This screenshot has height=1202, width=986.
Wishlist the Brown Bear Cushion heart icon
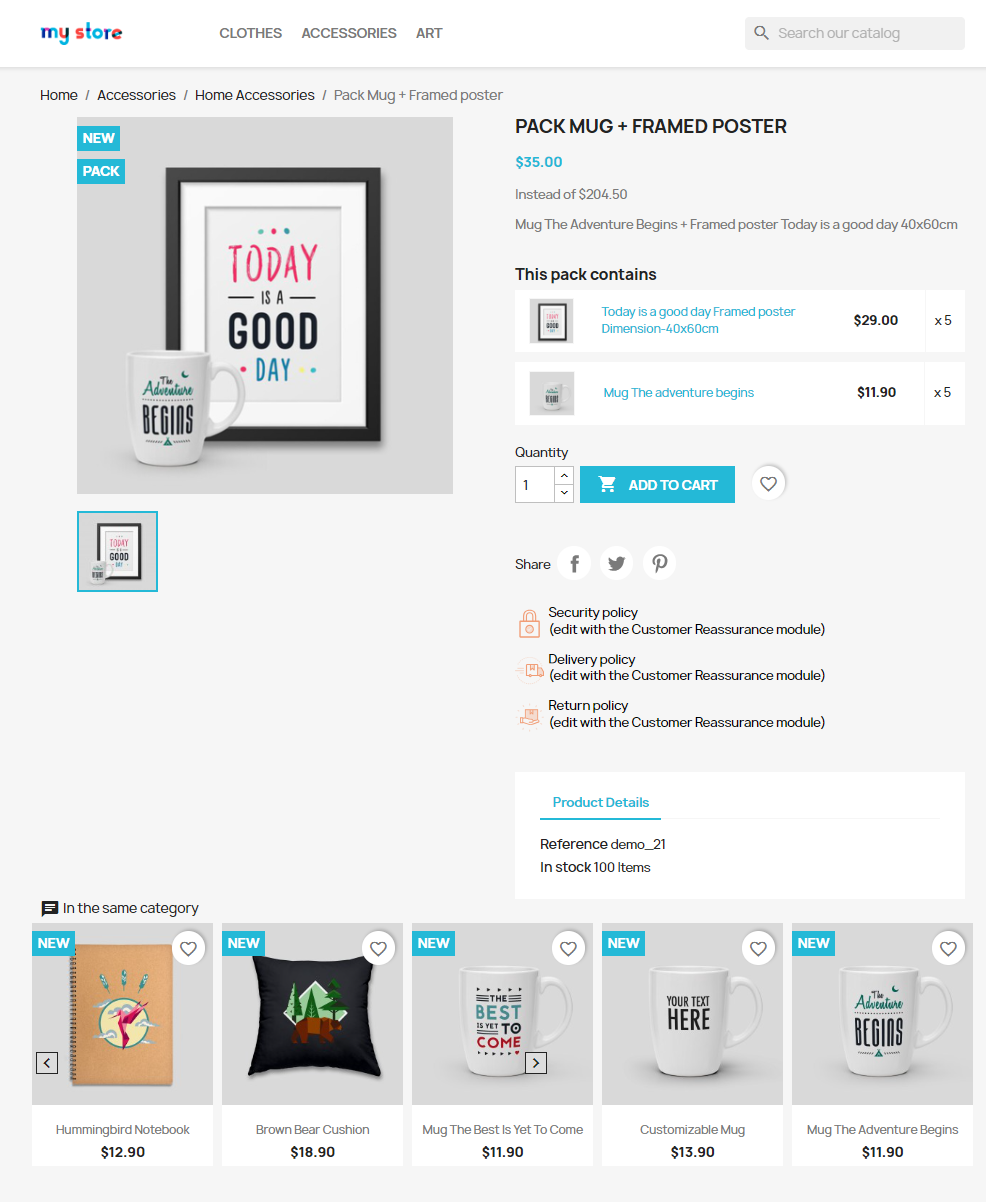click(378, 947)
